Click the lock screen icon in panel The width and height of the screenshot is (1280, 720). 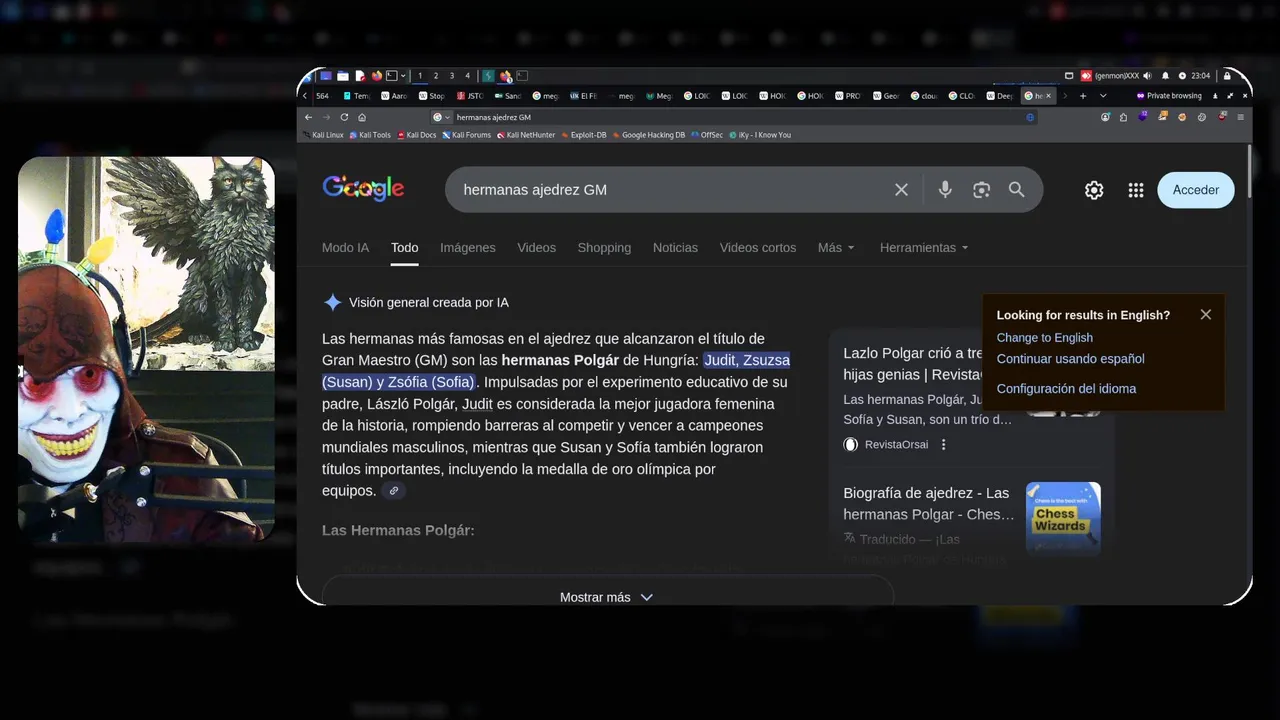(x=1227, y=76)
